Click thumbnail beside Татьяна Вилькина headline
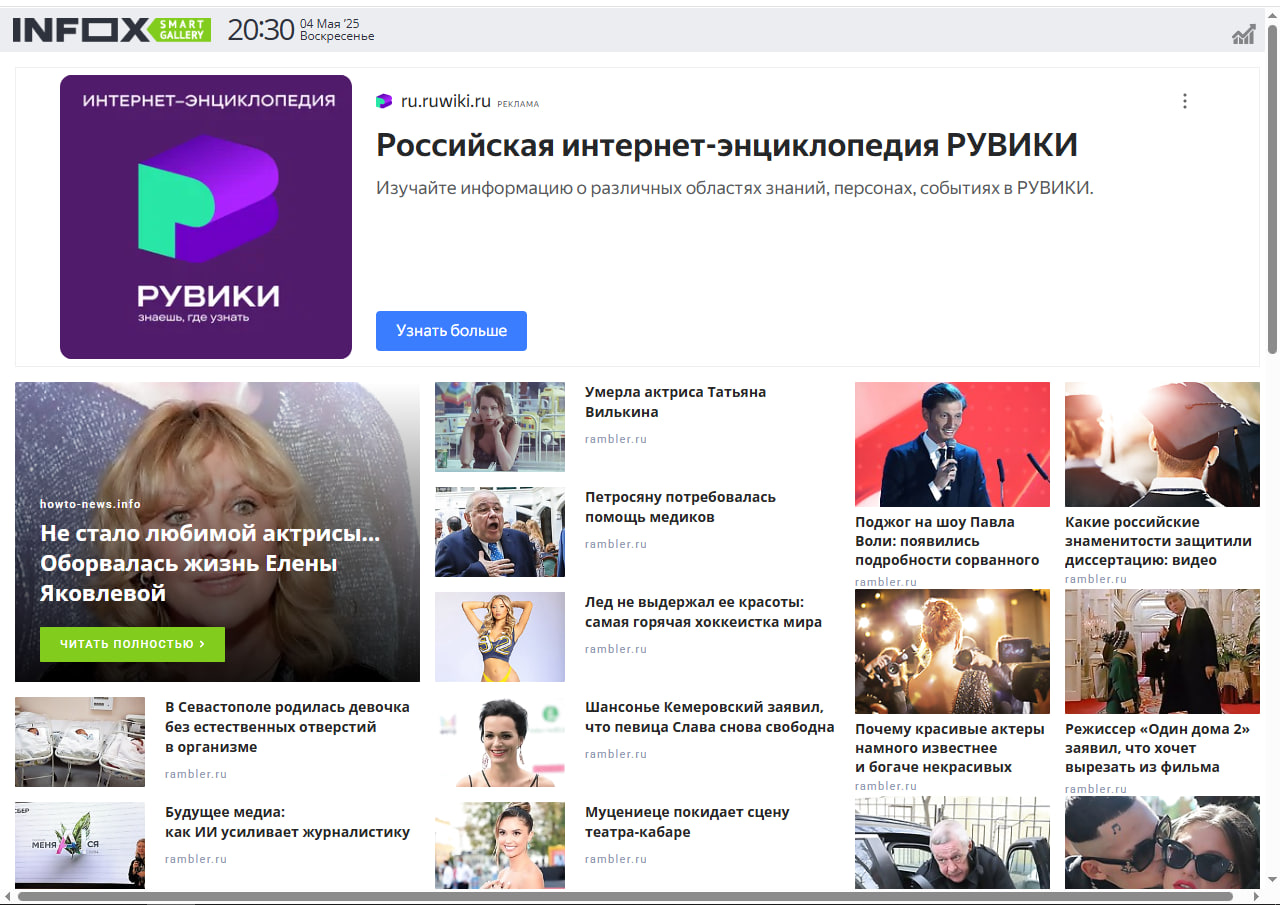This screenshot has height=905, width=1280. click(500, 427)
